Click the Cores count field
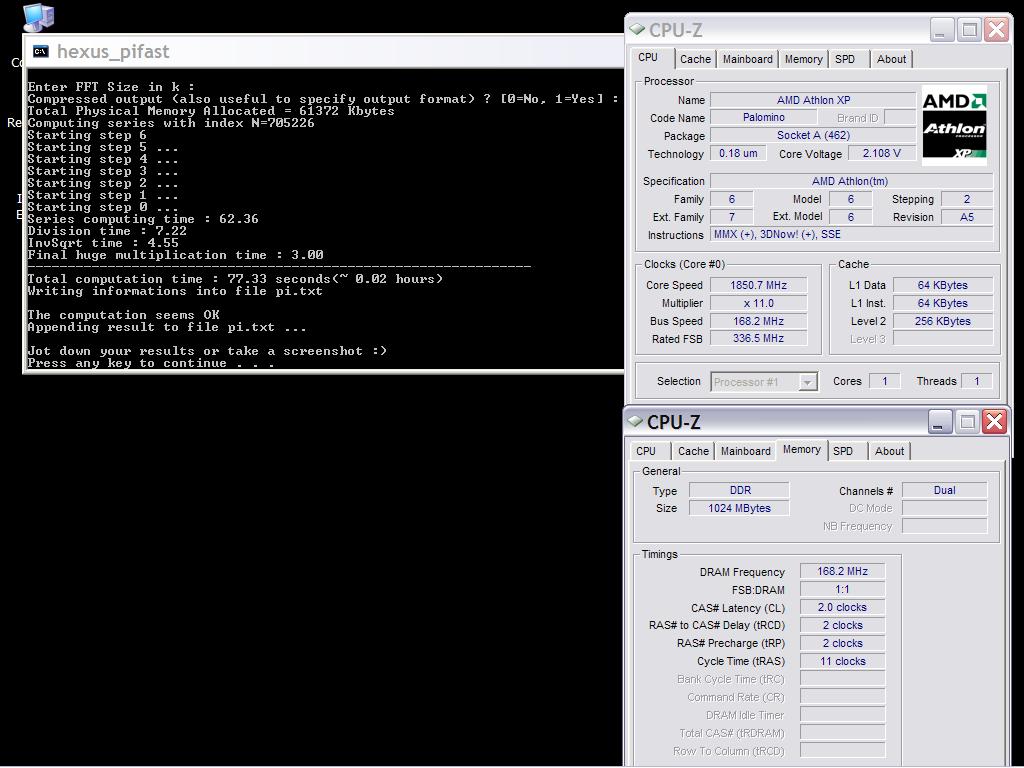 point(885,381)
